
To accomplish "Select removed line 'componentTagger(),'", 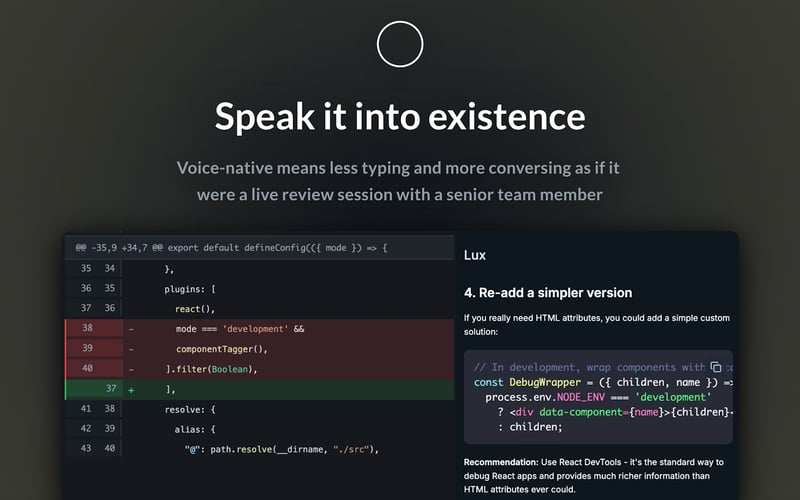I will tap(221, 349).
